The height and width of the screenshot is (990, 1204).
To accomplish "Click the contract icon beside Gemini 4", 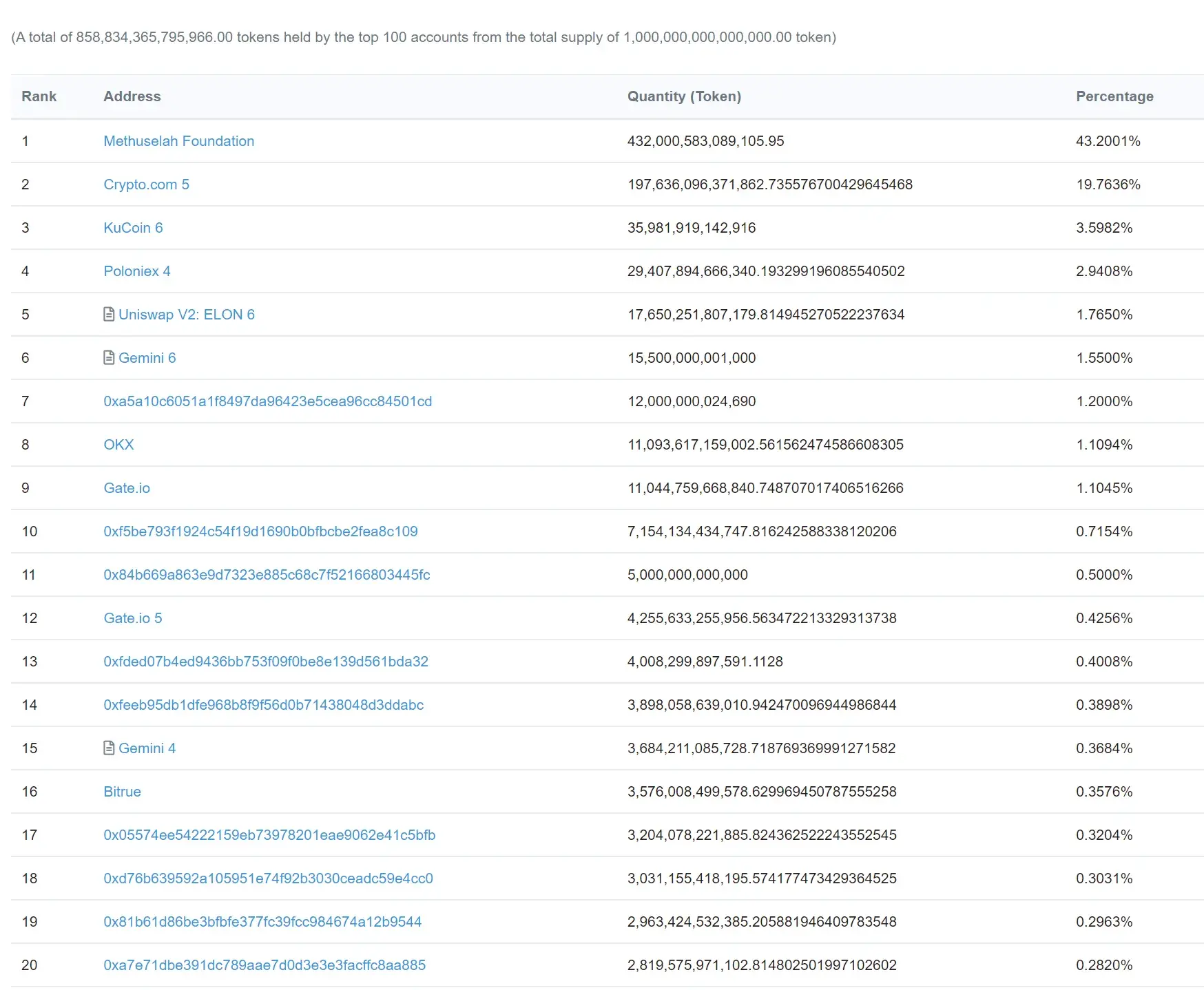I will (x=109, y=748).
